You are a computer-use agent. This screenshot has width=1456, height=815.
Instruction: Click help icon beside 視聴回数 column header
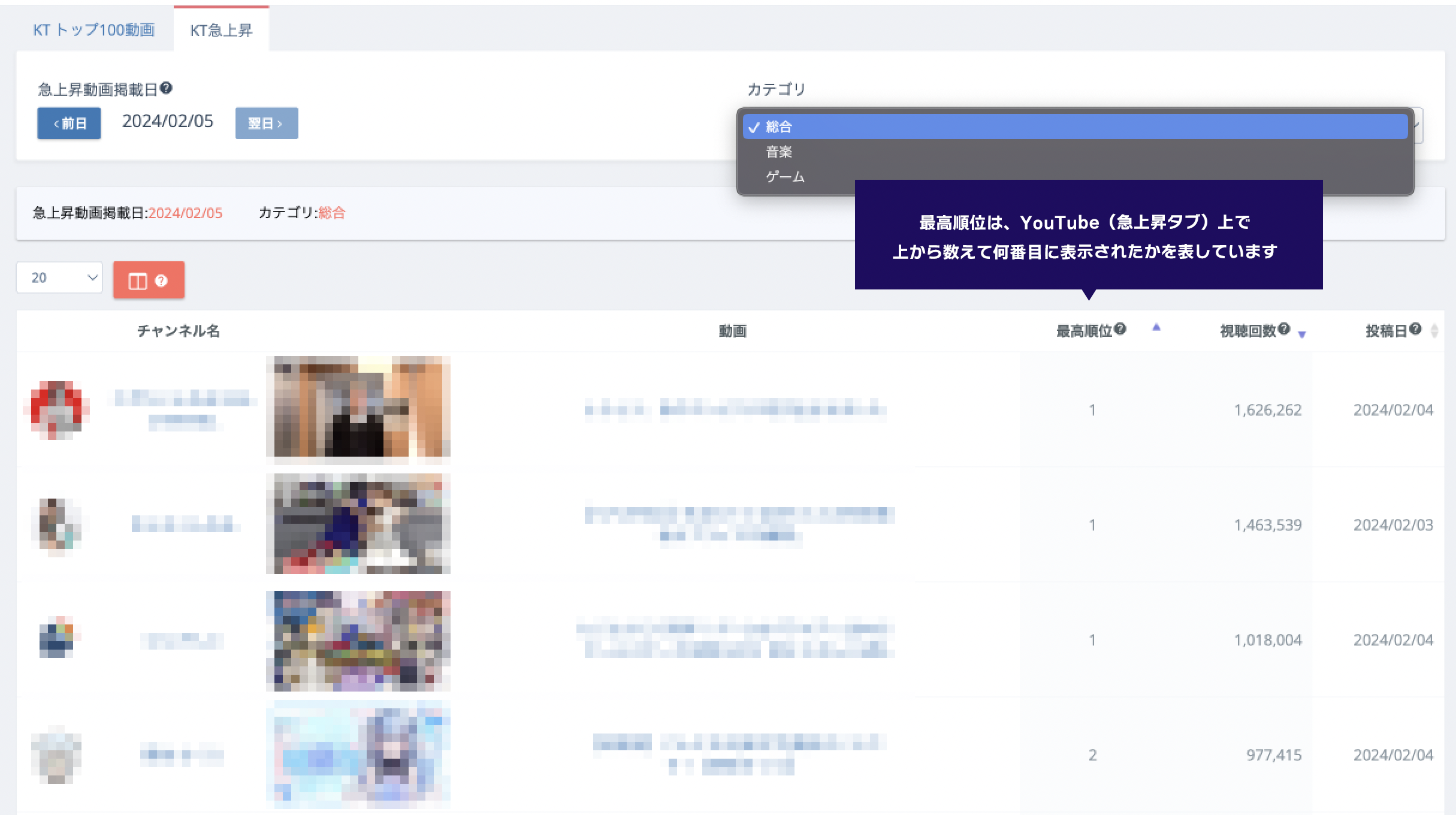[1283, 329]
